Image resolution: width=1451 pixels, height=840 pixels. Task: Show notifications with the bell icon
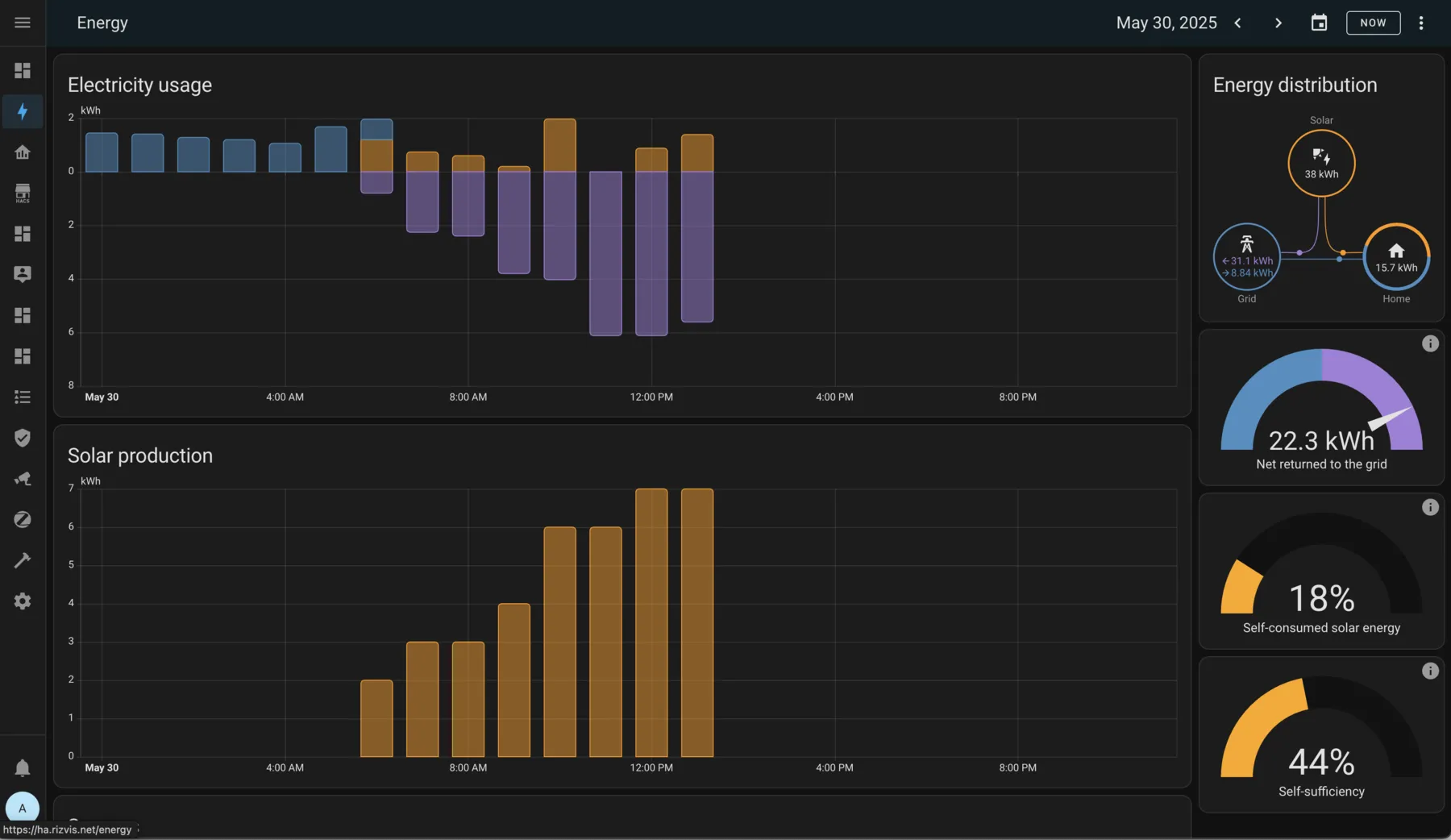click(x=23, y=768)
